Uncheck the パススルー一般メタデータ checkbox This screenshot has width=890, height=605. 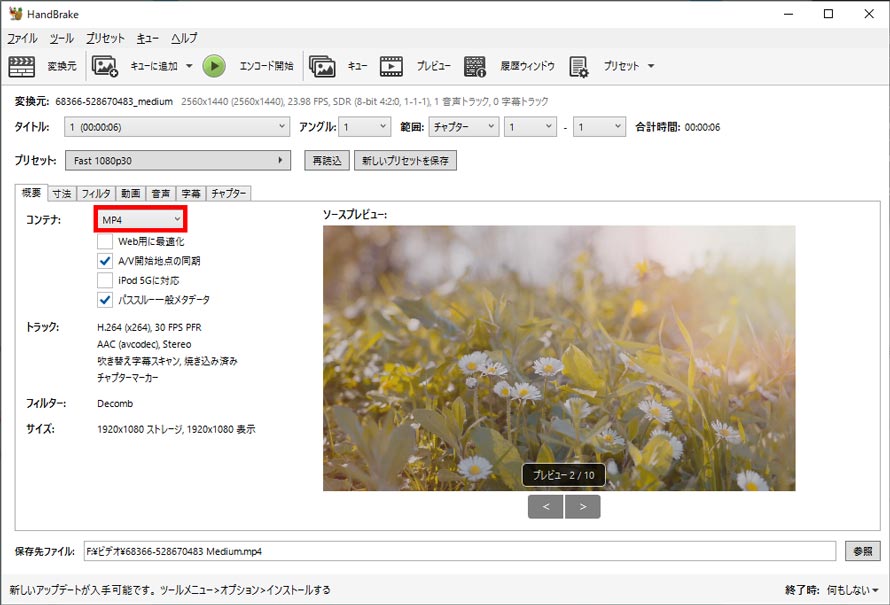104,300
